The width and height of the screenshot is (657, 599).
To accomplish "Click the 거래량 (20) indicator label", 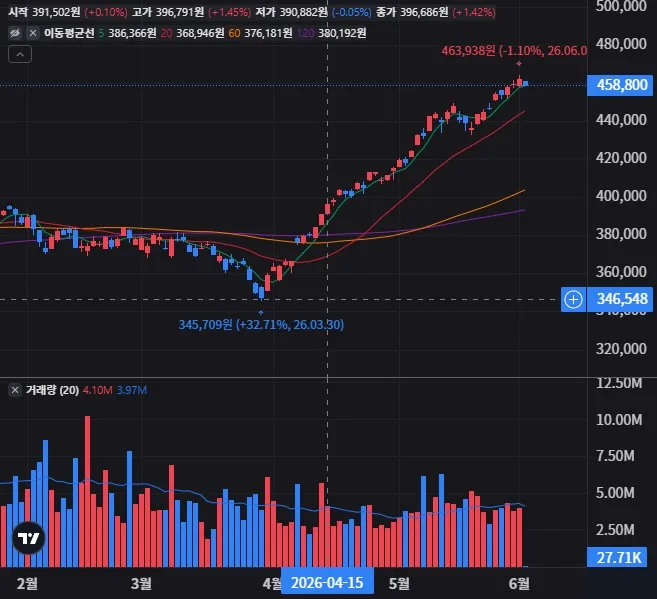I will [x=52, y=390].
